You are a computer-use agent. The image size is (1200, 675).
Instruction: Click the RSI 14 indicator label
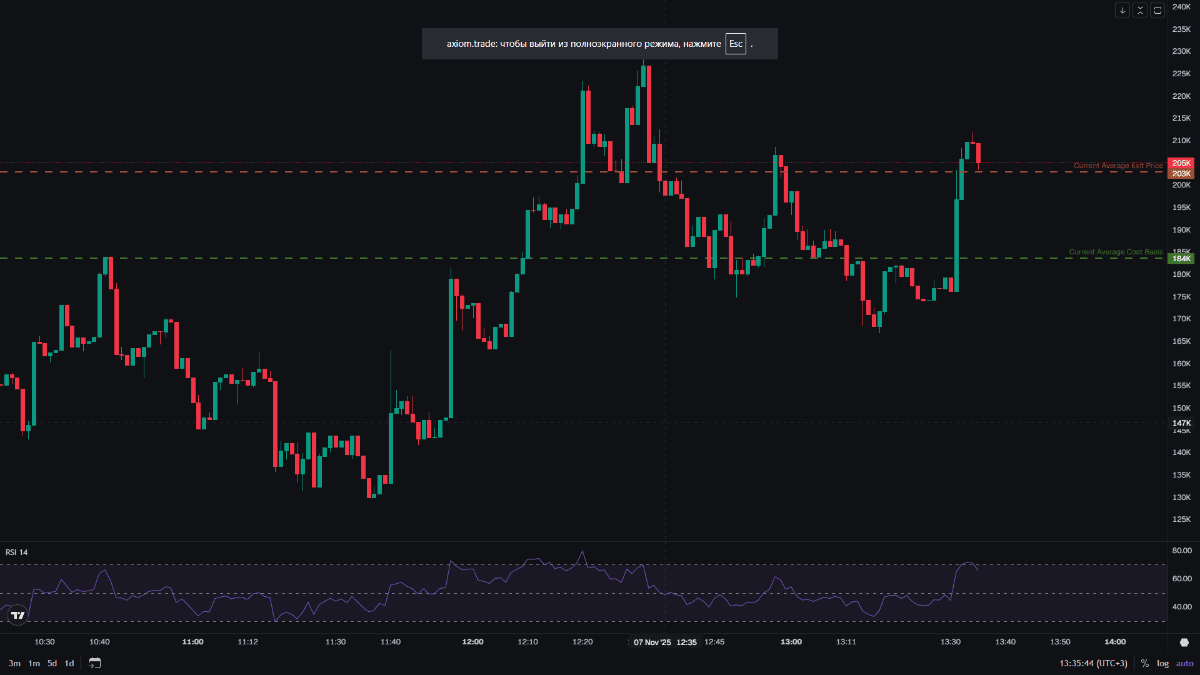coord(16,552)
